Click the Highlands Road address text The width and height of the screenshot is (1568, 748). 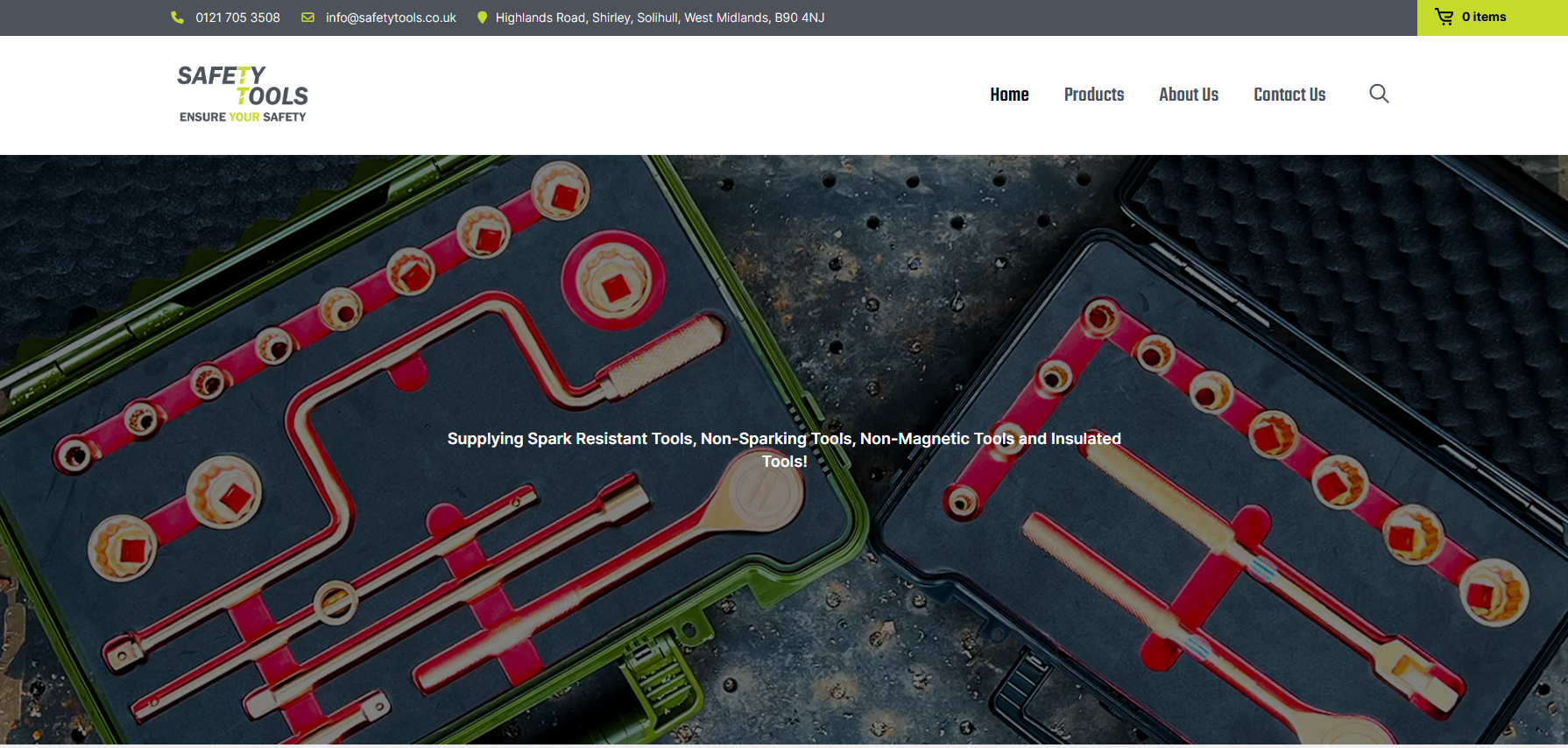(x=660, y=18)
